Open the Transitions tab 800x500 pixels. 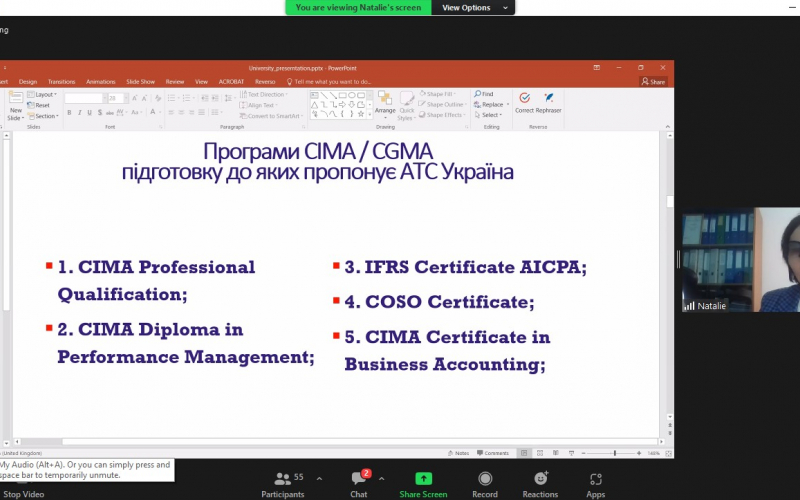(61, 82)
